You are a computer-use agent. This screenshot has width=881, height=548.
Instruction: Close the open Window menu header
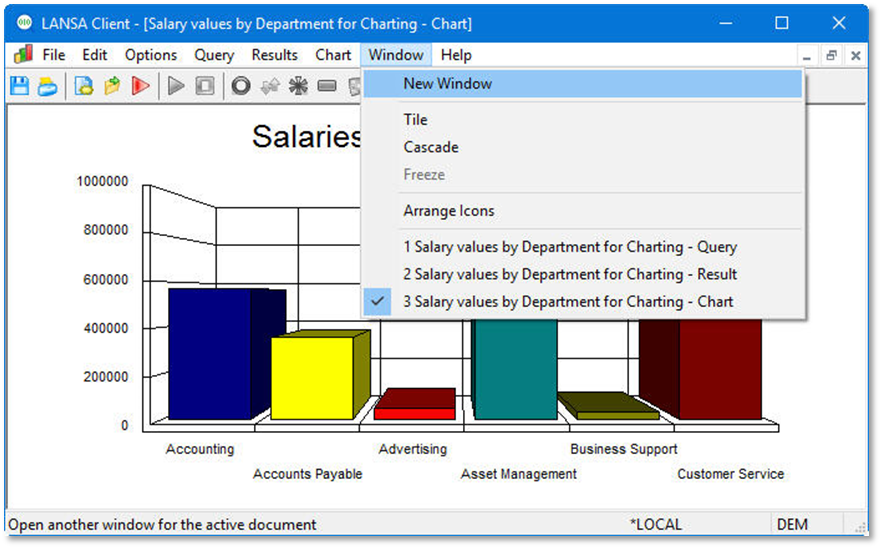[x=396, y=55]
